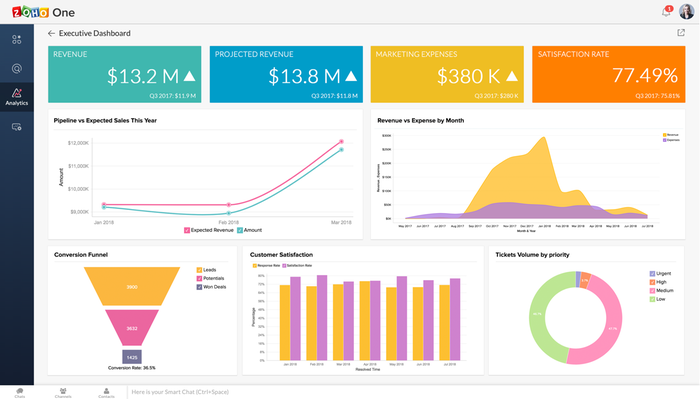Open the Contacts tab in bottom bar
The height and width of the screenshot is (399, 700).
click(106, 393)
